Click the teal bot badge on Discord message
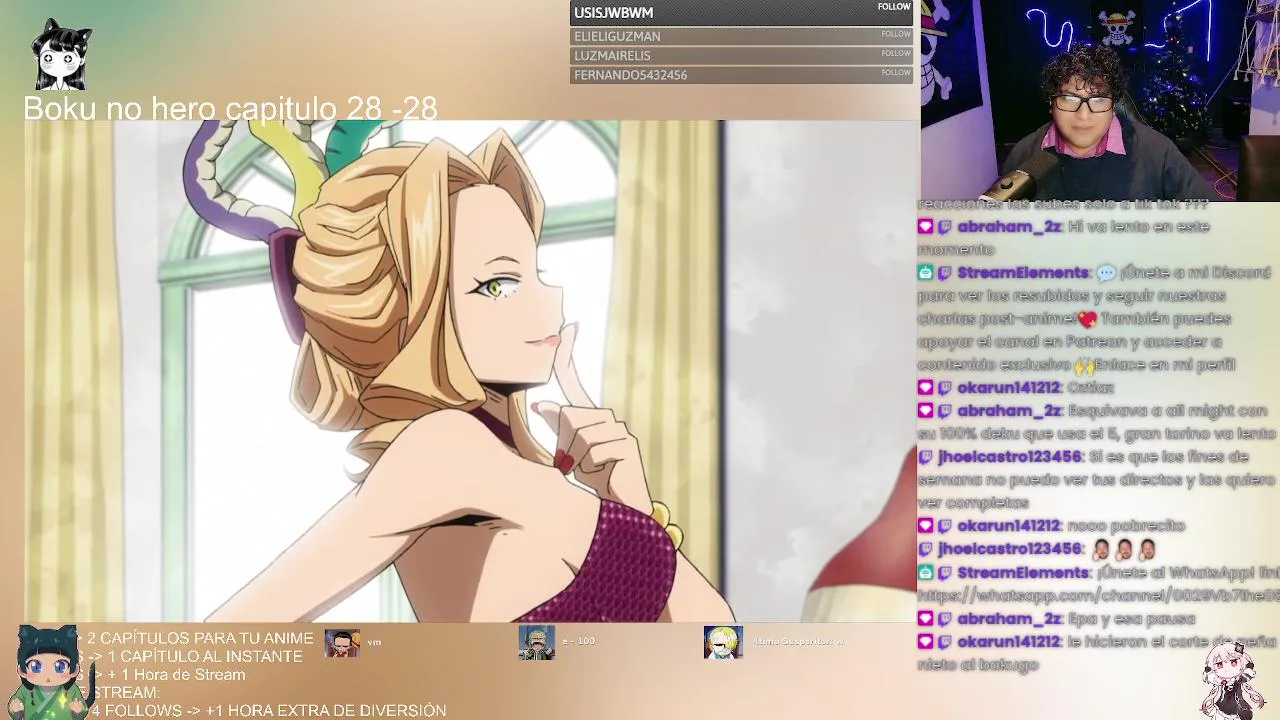Image resolution: width=1280 pixels, height=720 pixels. click(x=925, y=273)
